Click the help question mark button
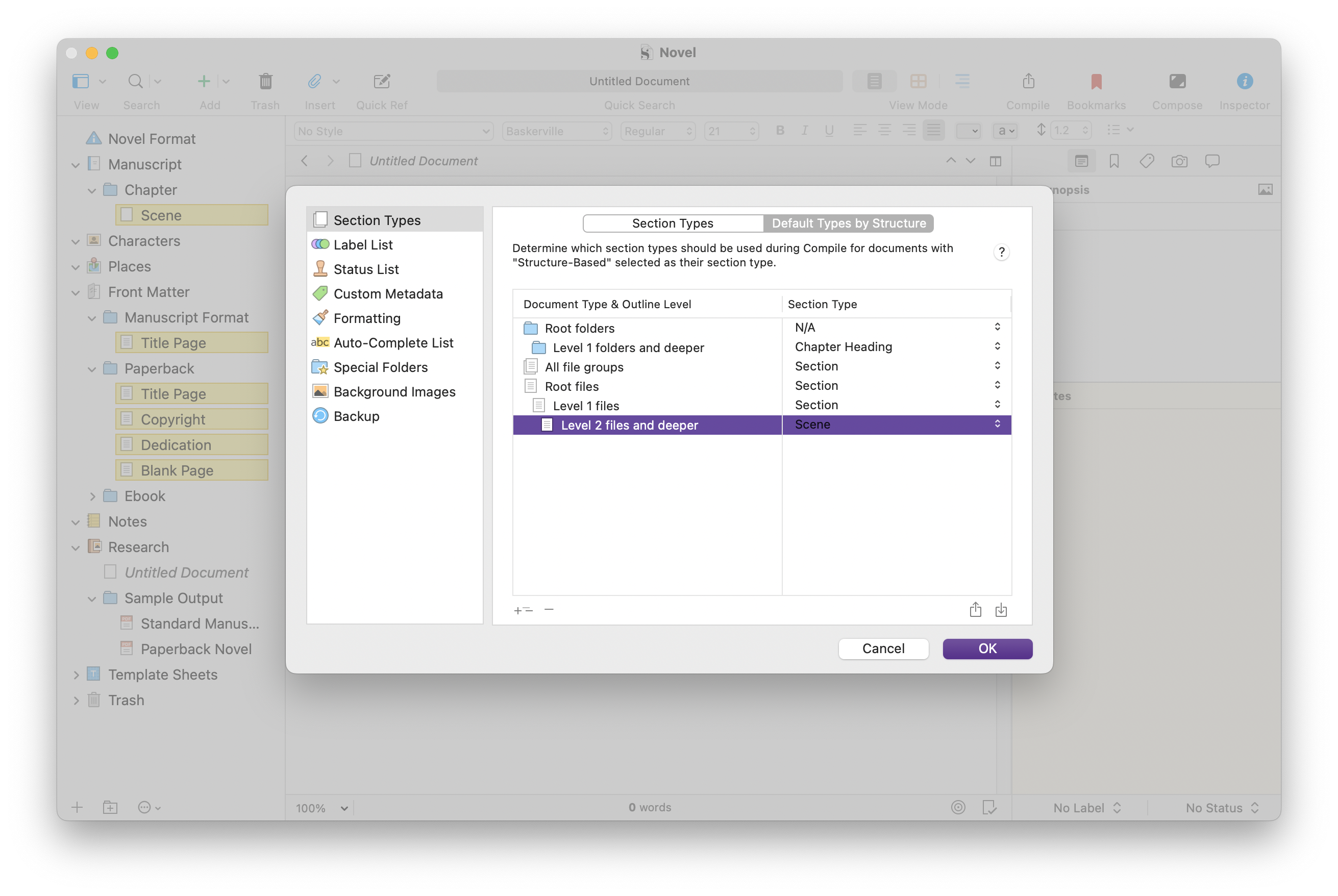Viewport: 1338px width, 896px height. 1001,252
